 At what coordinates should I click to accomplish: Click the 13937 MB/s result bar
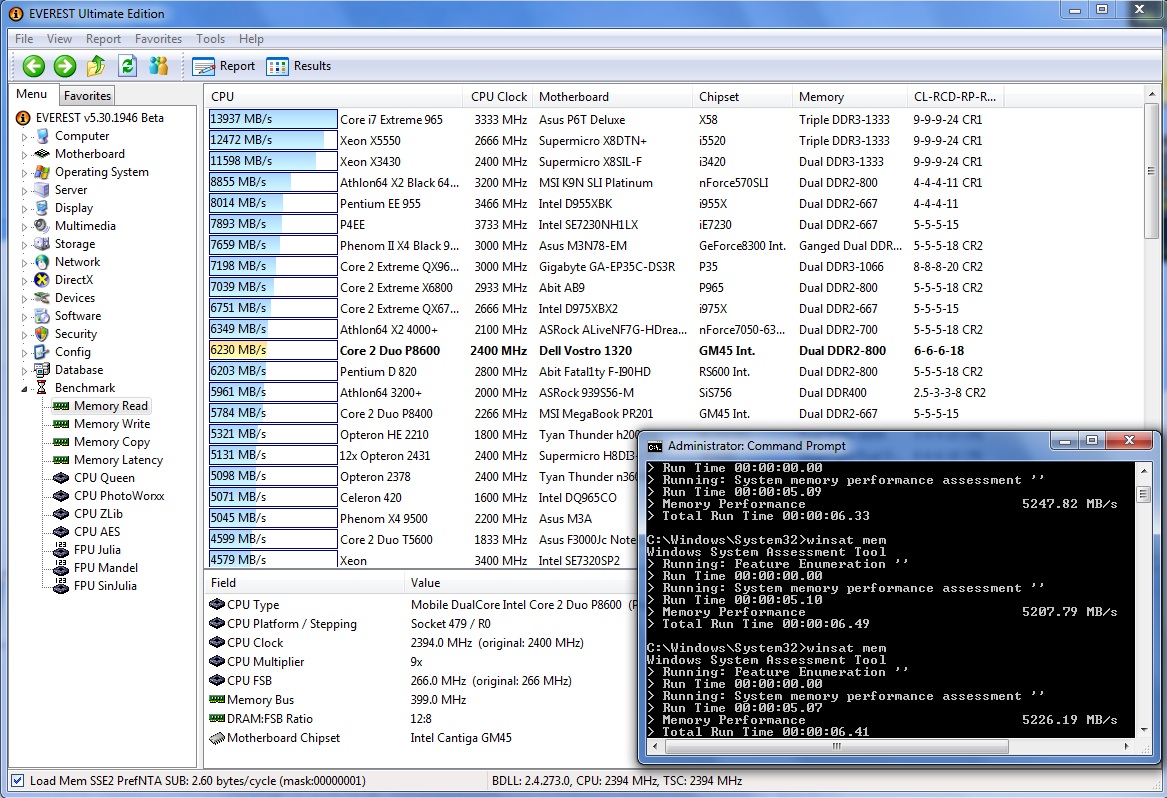click(x=273, y=119)
